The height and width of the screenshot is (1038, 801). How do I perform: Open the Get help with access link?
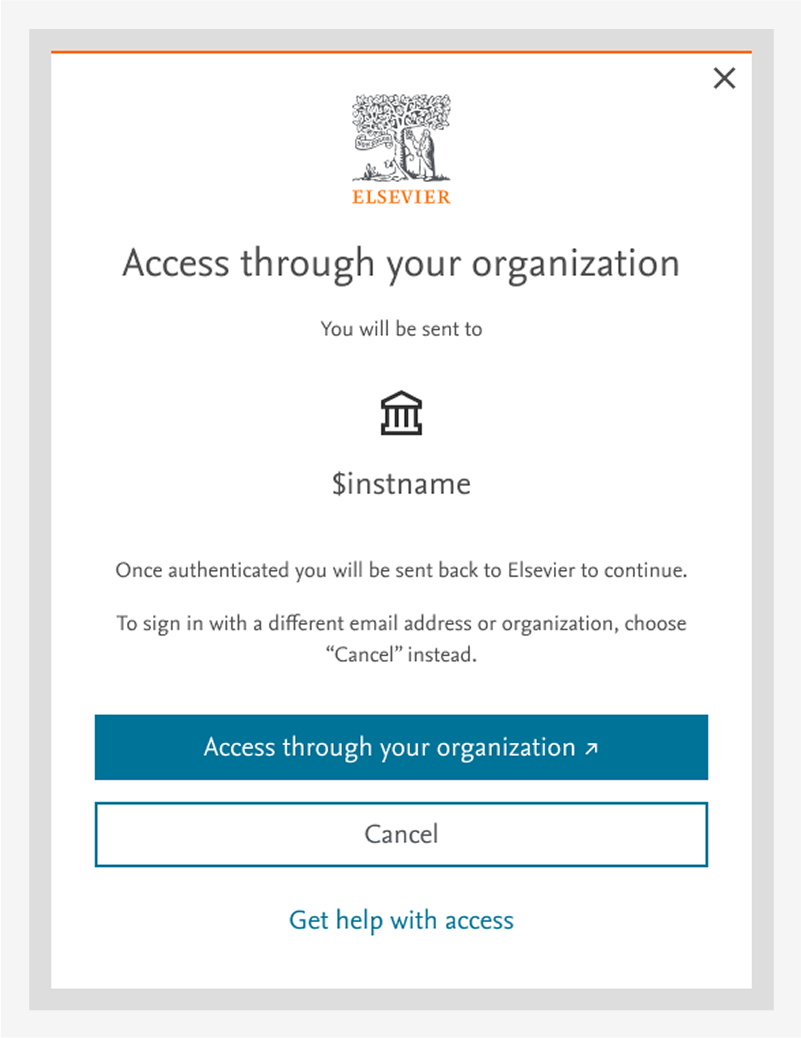tap(401, 920)
